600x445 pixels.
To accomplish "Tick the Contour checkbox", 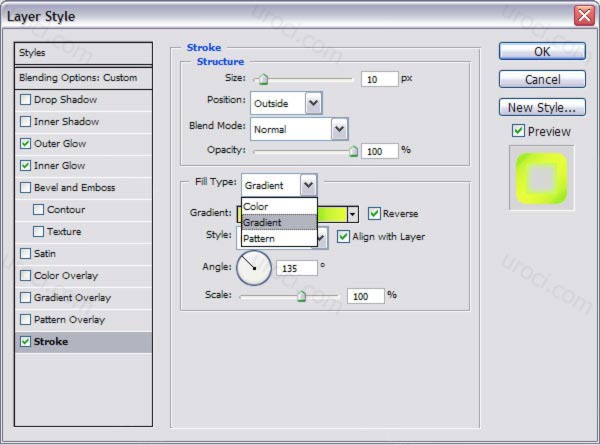I will (38, 210).
